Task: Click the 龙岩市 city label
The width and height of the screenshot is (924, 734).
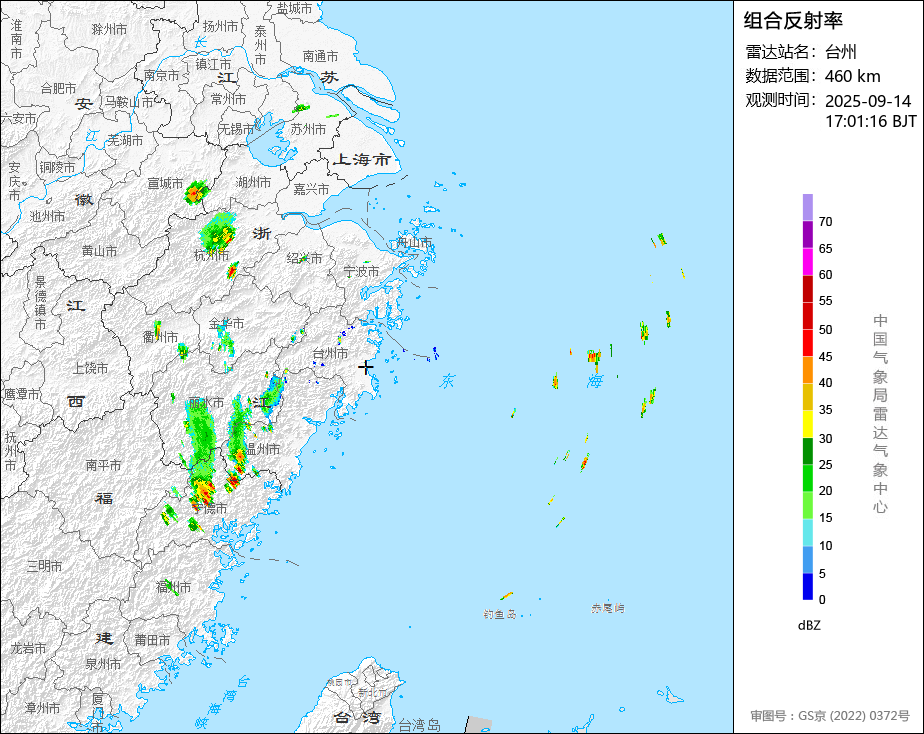Action: pyautogui.click(x=28, y=649)
